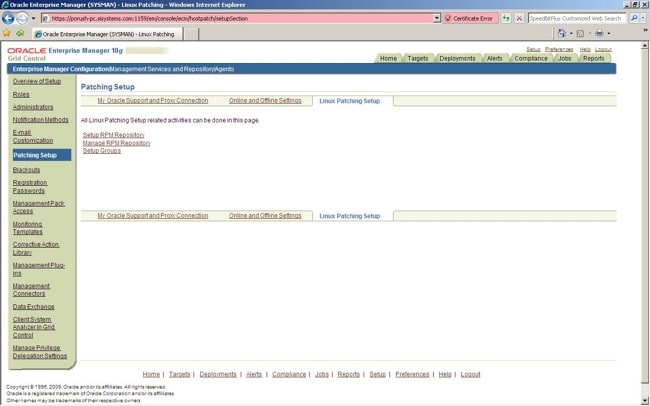Screen dimensions: 650x406
Task: Open Management Connectors in the sidebar
Action: (31, 290)
